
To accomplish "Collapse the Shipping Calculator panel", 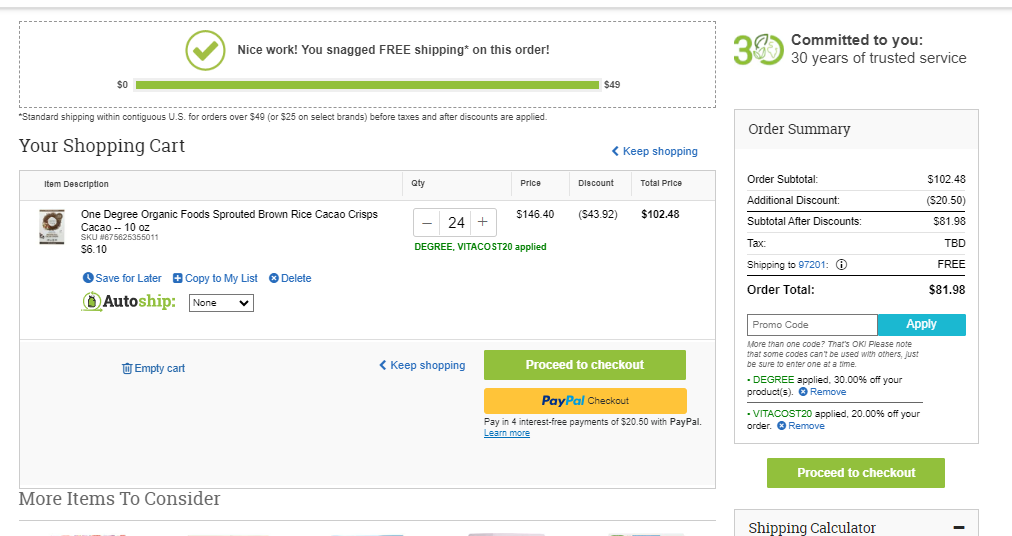I will click(x=959, y=528).
